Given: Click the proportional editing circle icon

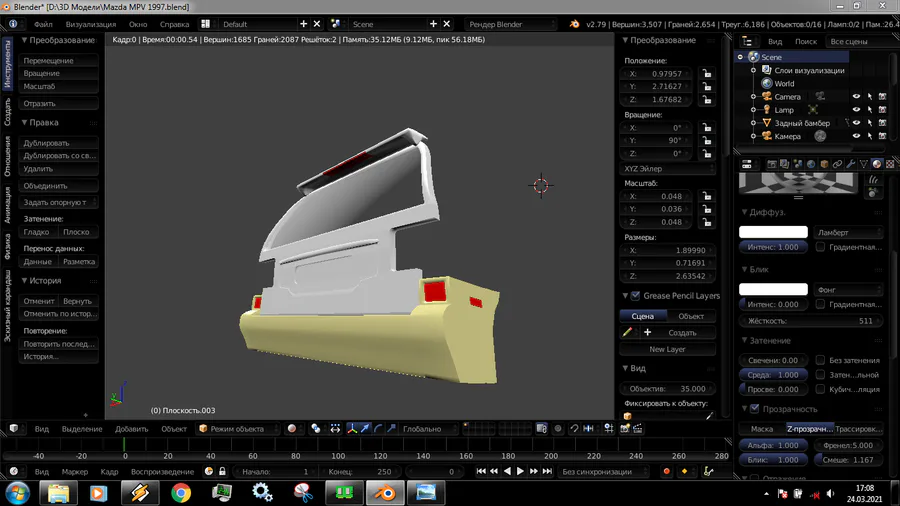Looking at the screenshot, I should tap(558, 429).
